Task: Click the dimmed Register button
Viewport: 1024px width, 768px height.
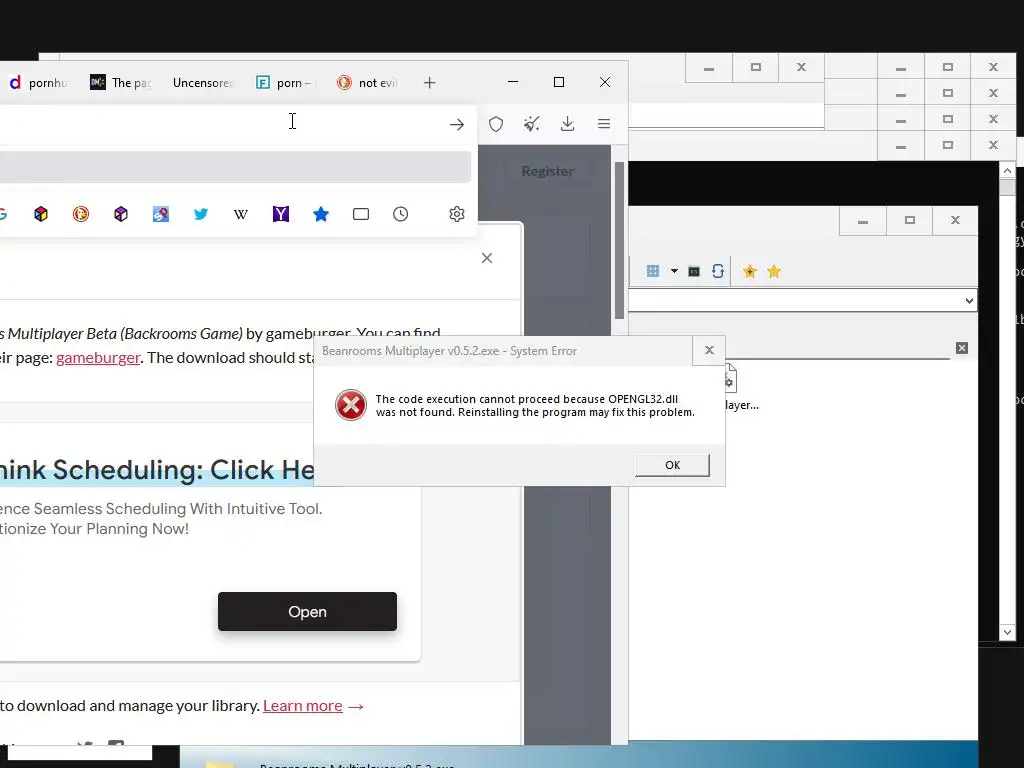Action: 547,171
